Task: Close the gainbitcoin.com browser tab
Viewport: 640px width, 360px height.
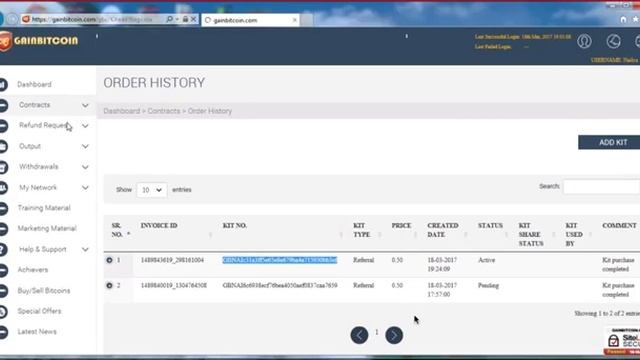Action: tap(295, 20)
